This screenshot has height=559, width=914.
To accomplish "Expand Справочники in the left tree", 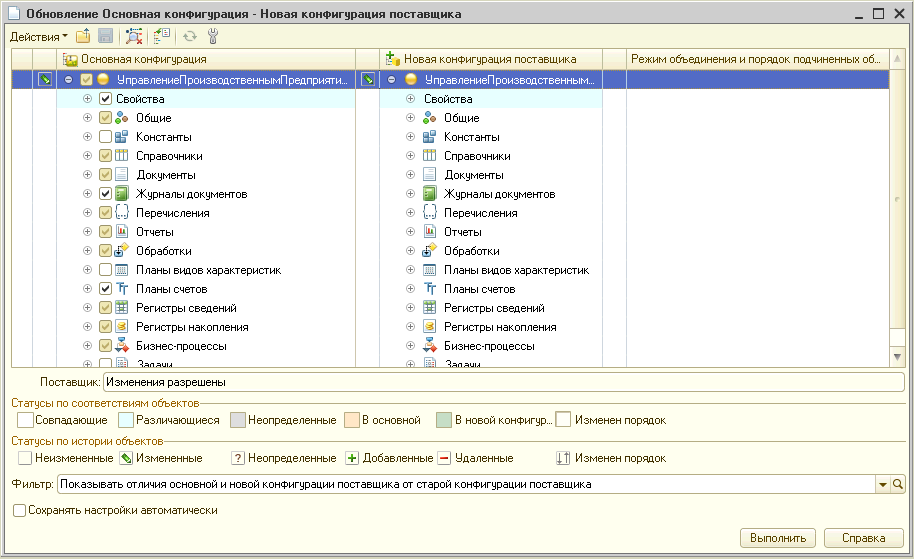I will click(x=87, y=156).
